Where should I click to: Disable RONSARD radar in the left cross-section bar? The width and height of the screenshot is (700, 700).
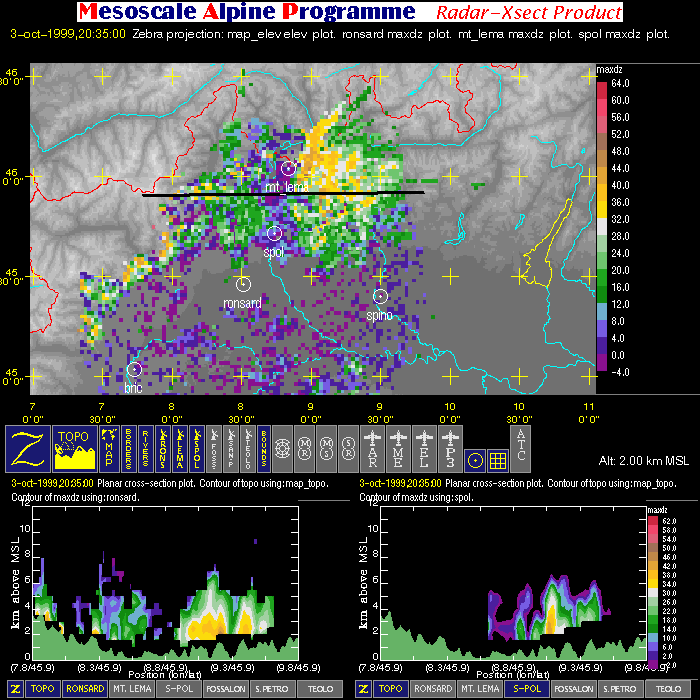point(87,689)
